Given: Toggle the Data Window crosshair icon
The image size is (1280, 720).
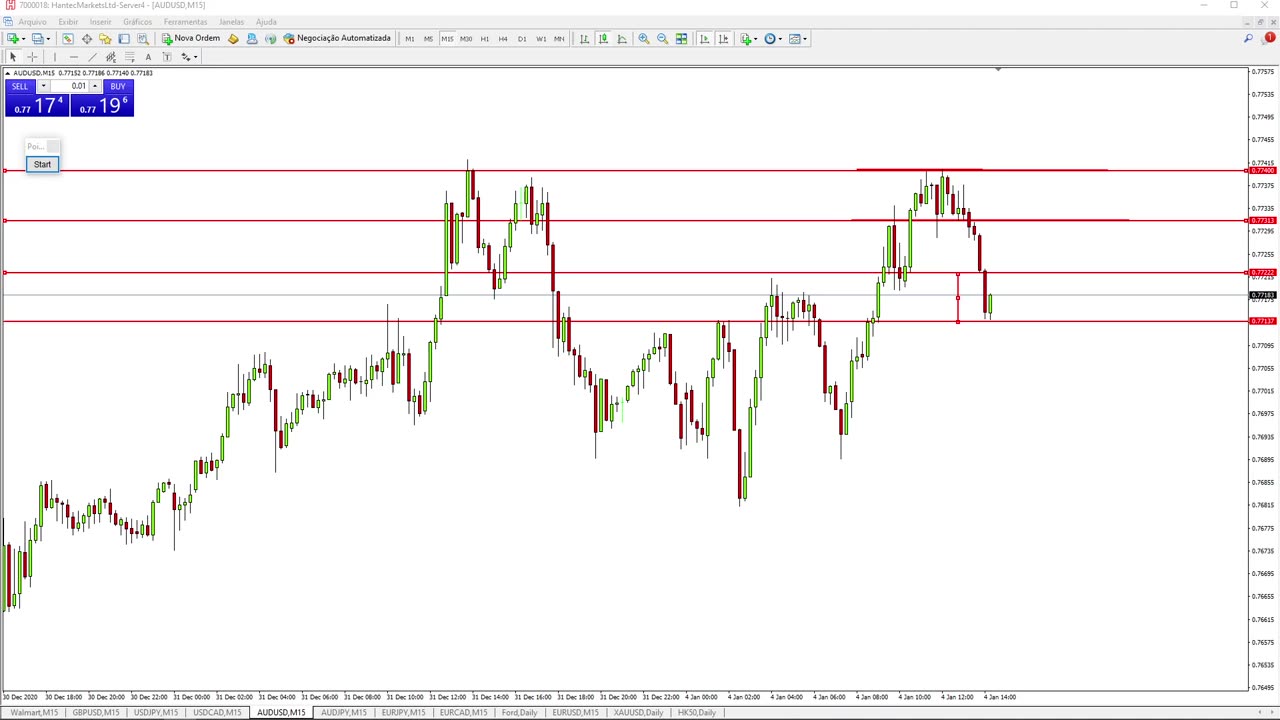Looking at the screenshot, I should pos(87,39).
